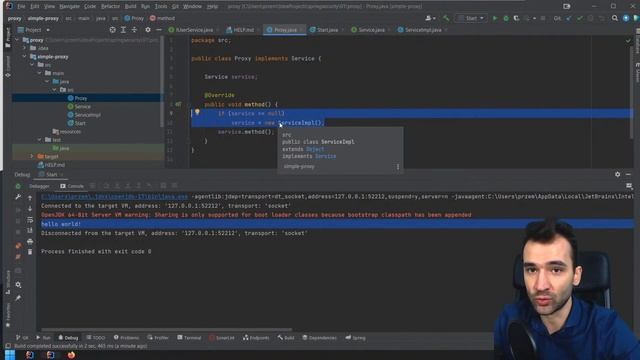
Task: Click the debug settings gear in left sidebar
Action: [18, 285]
